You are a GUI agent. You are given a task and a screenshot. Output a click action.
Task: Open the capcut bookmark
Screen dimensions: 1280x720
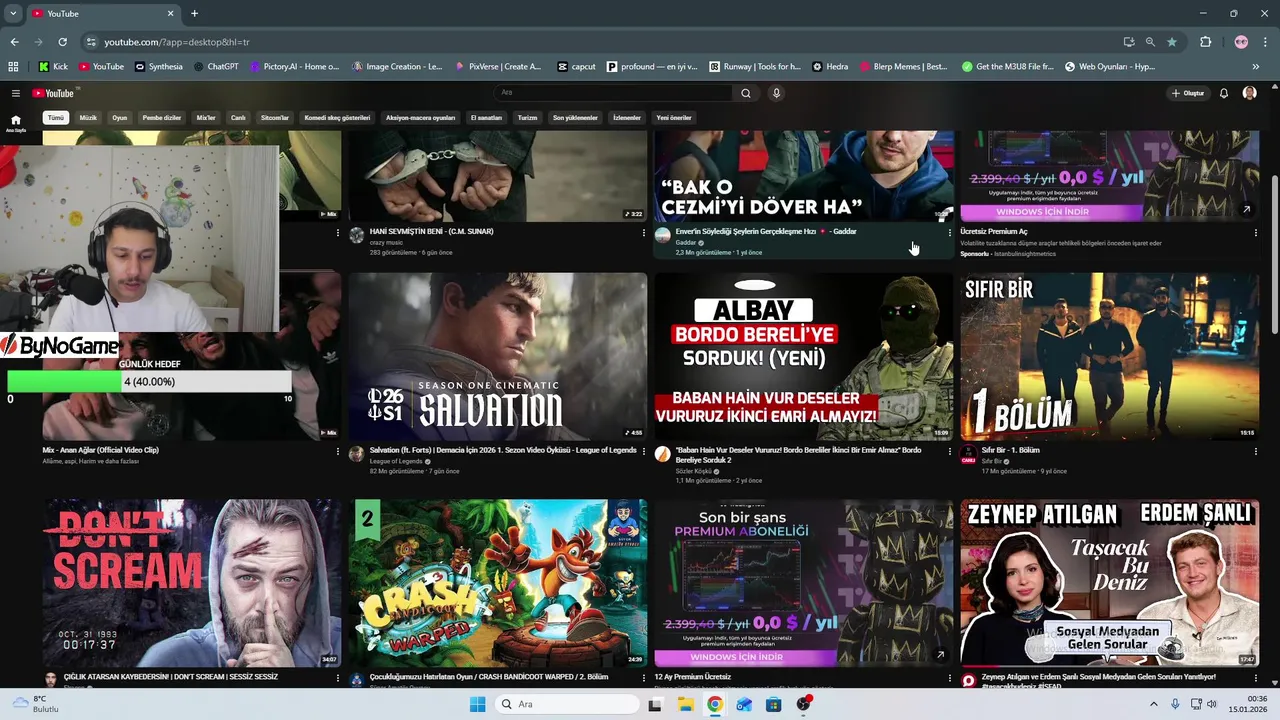[x=577, y=67]
